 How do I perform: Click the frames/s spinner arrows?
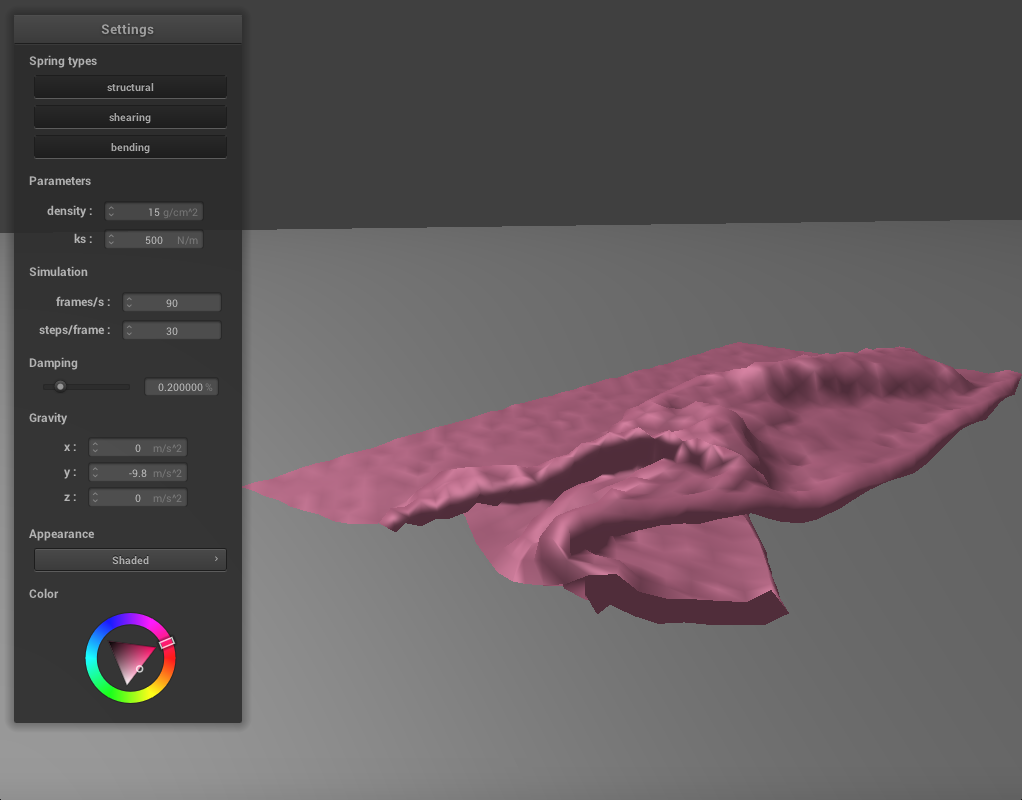tap(129, 303)
